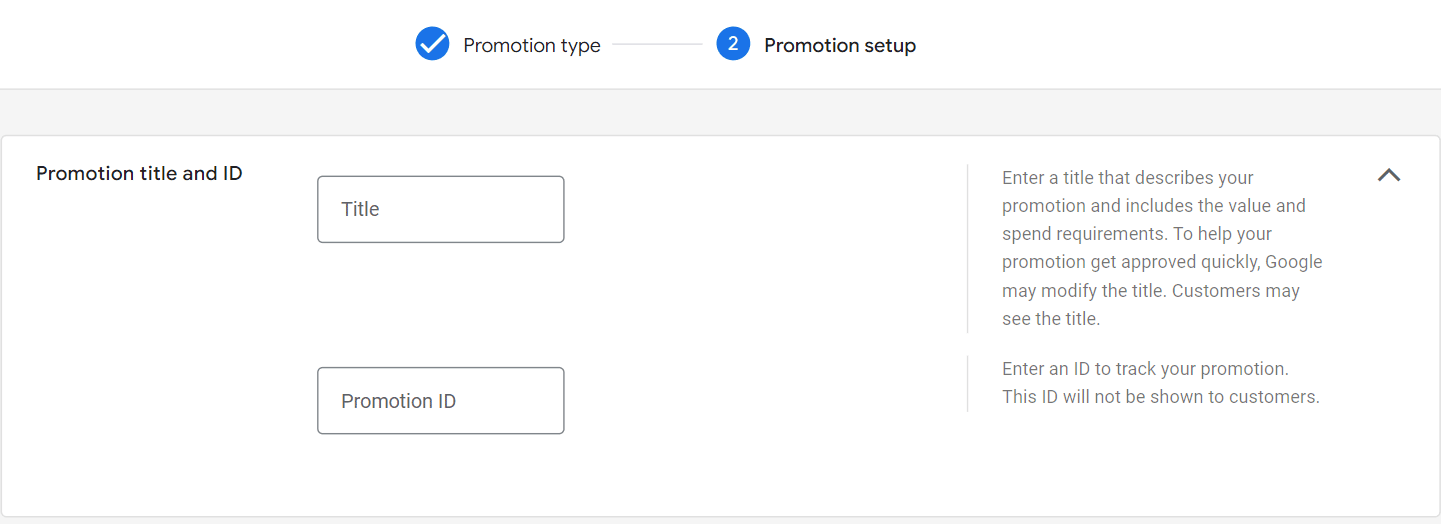Select the Promotion setup step label
This screenshot has height=524, width=1441.
pos(840,46)
